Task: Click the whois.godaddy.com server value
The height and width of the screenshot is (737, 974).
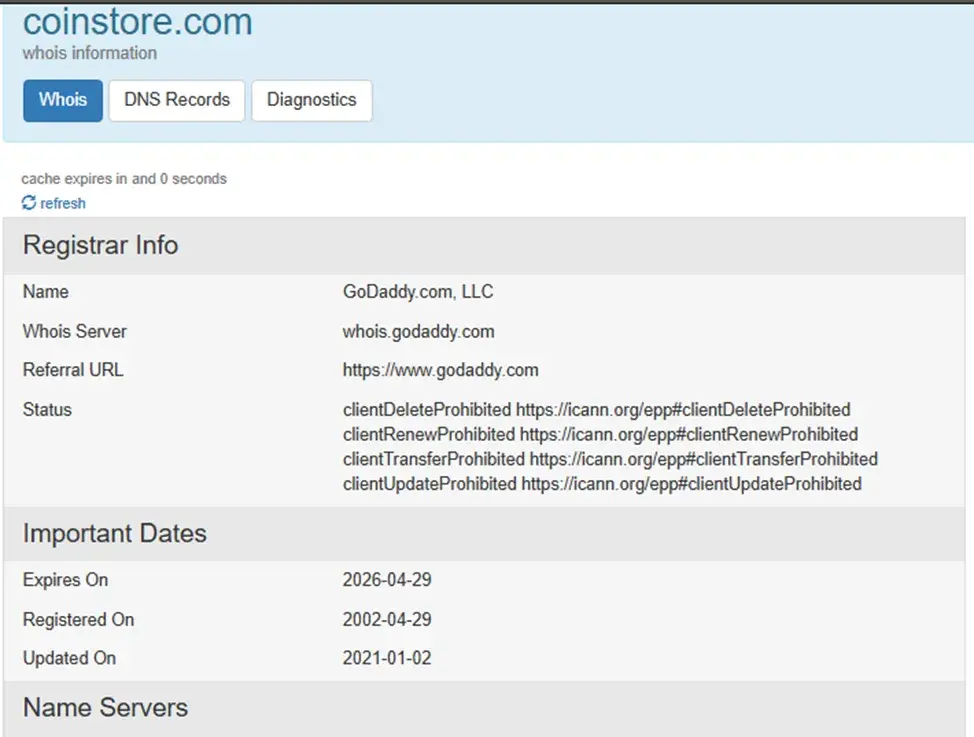Action: (419, 331)
